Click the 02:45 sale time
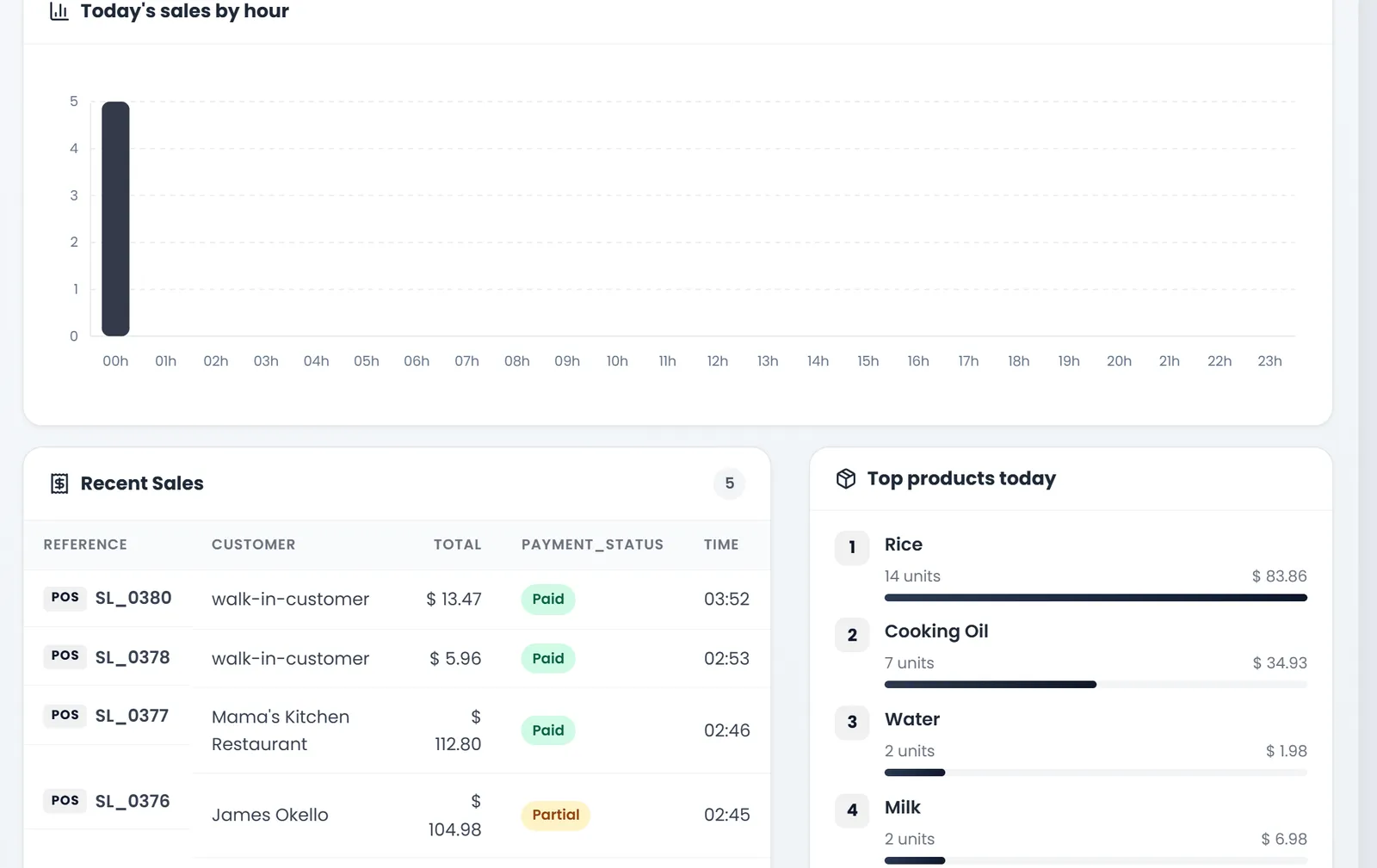This screenshot has width=1377, height=868. [726, 815]
